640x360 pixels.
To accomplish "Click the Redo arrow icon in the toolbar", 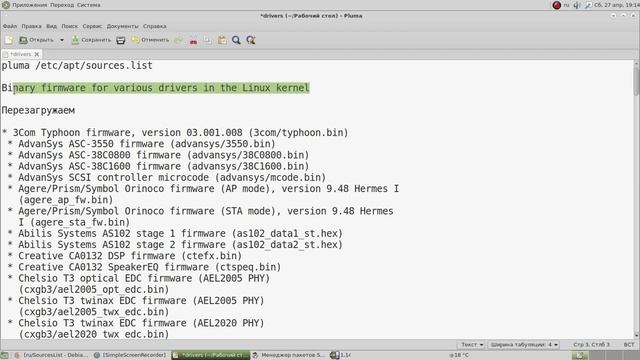I will click(179, 40).
